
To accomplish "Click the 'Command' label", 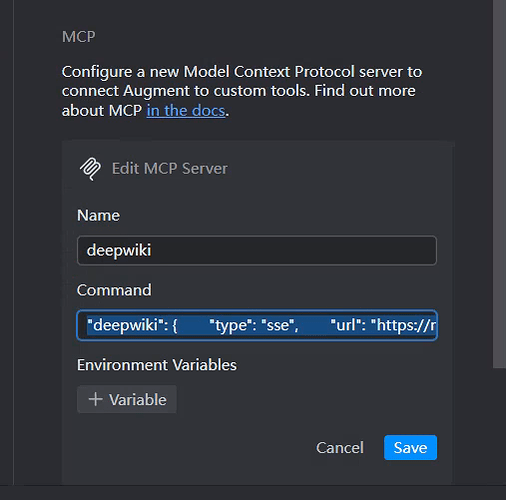I will 114,290.
